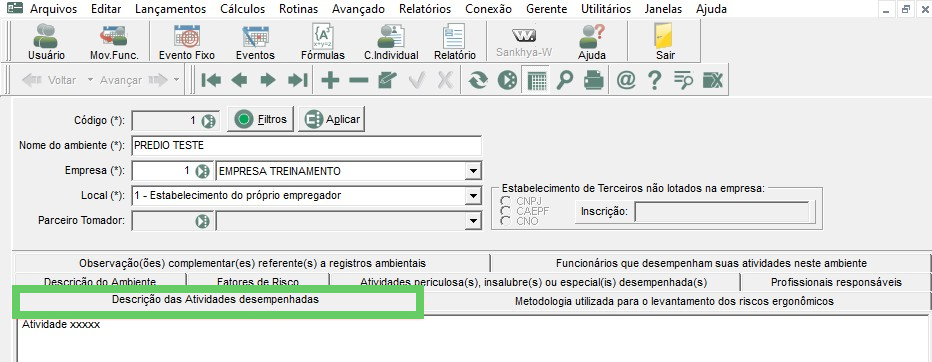Click the Aplicar button
The width and height of the screenshot is (932, 362).
pyautogui.click(x=332, y=119)
